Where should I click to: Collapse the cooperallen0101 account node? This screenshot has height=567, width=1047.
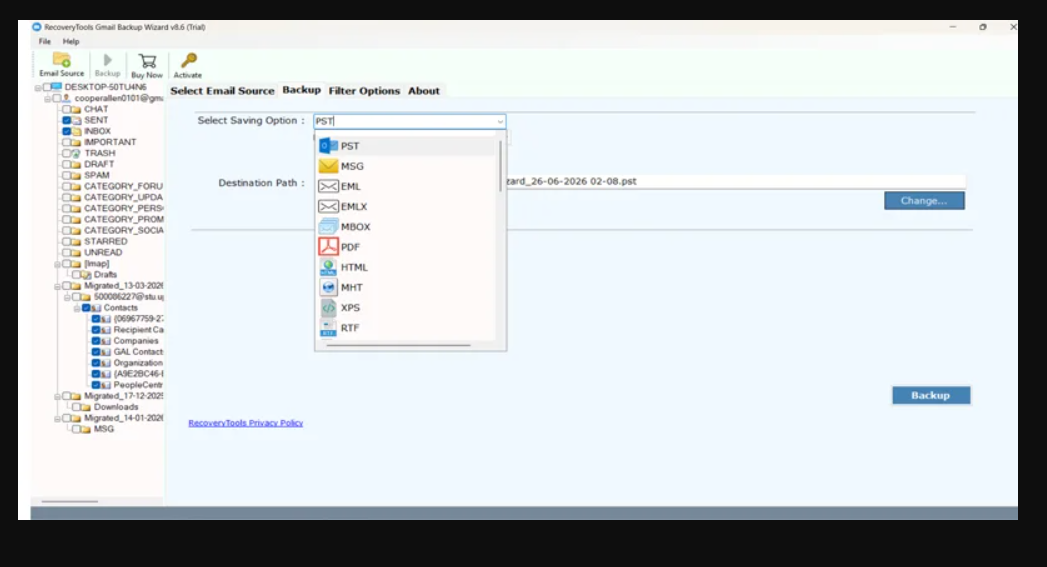[47, 98]
